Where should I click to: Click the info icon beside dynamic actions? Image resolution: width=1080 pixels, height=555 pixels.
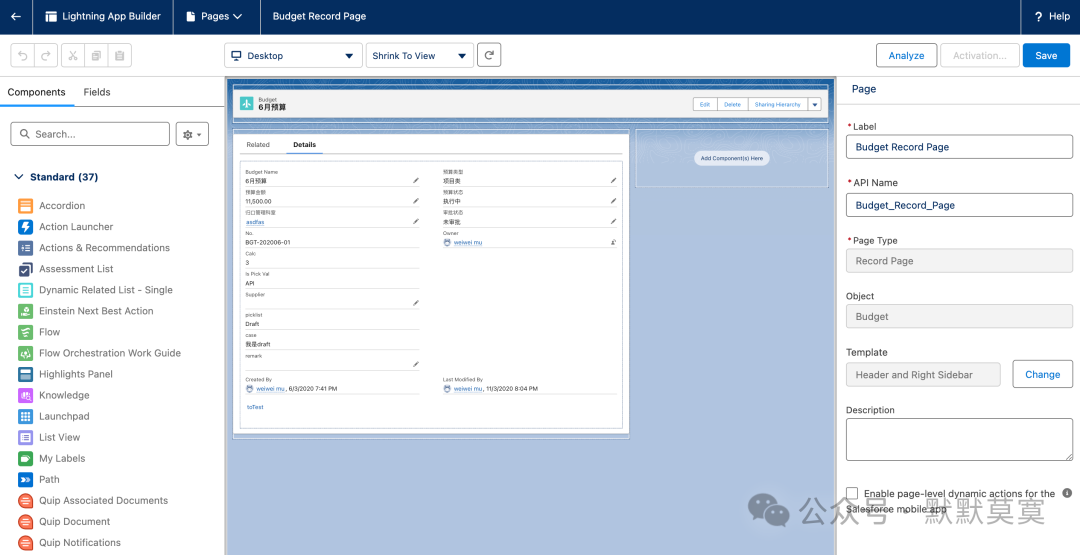point(1067,493)
